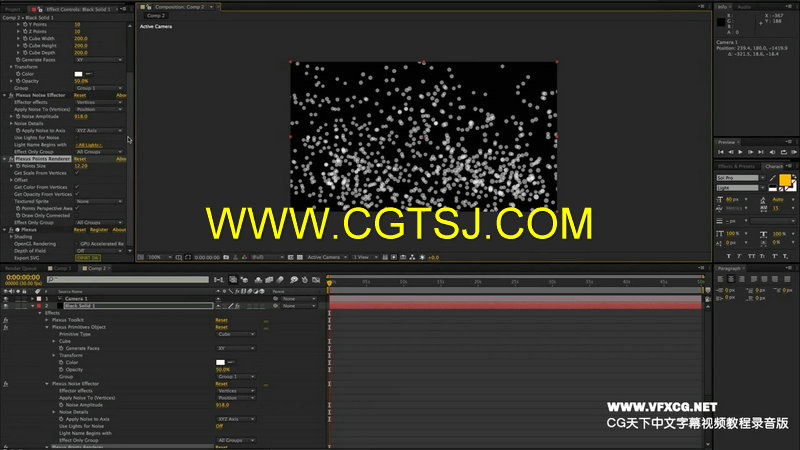Viewport: 800px width, 450px height.
Task: Open the Effector effects Vertices dropdown
Action: [99, 102]
